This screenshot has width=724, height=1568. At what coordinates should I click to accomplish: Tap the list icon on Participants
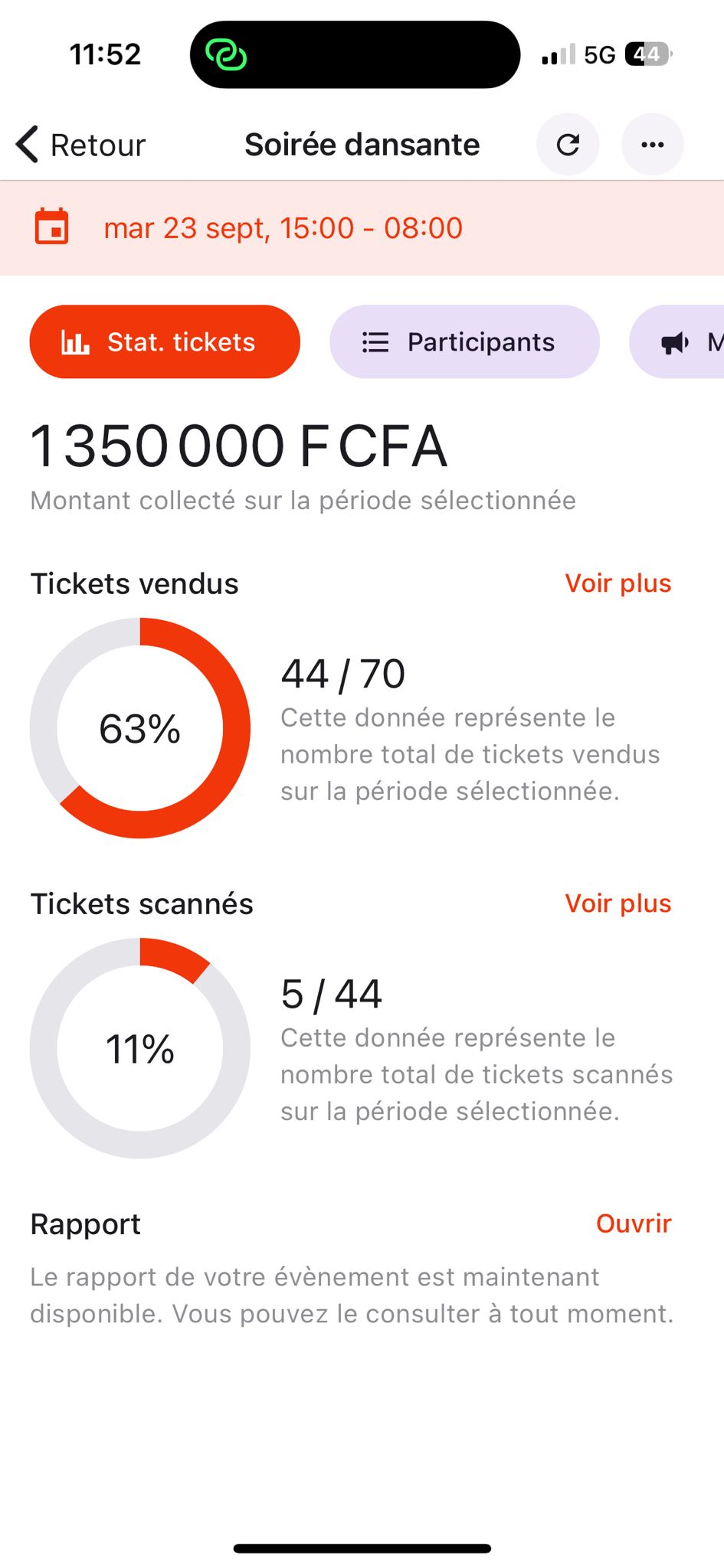[375, 342]
